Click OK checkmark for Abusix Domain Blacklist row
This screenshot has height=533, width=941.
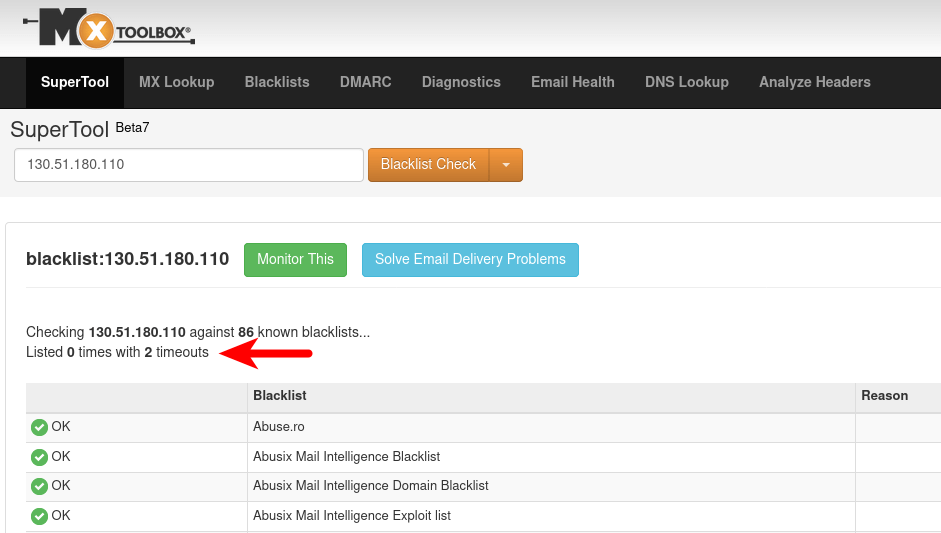pos(39,487)
